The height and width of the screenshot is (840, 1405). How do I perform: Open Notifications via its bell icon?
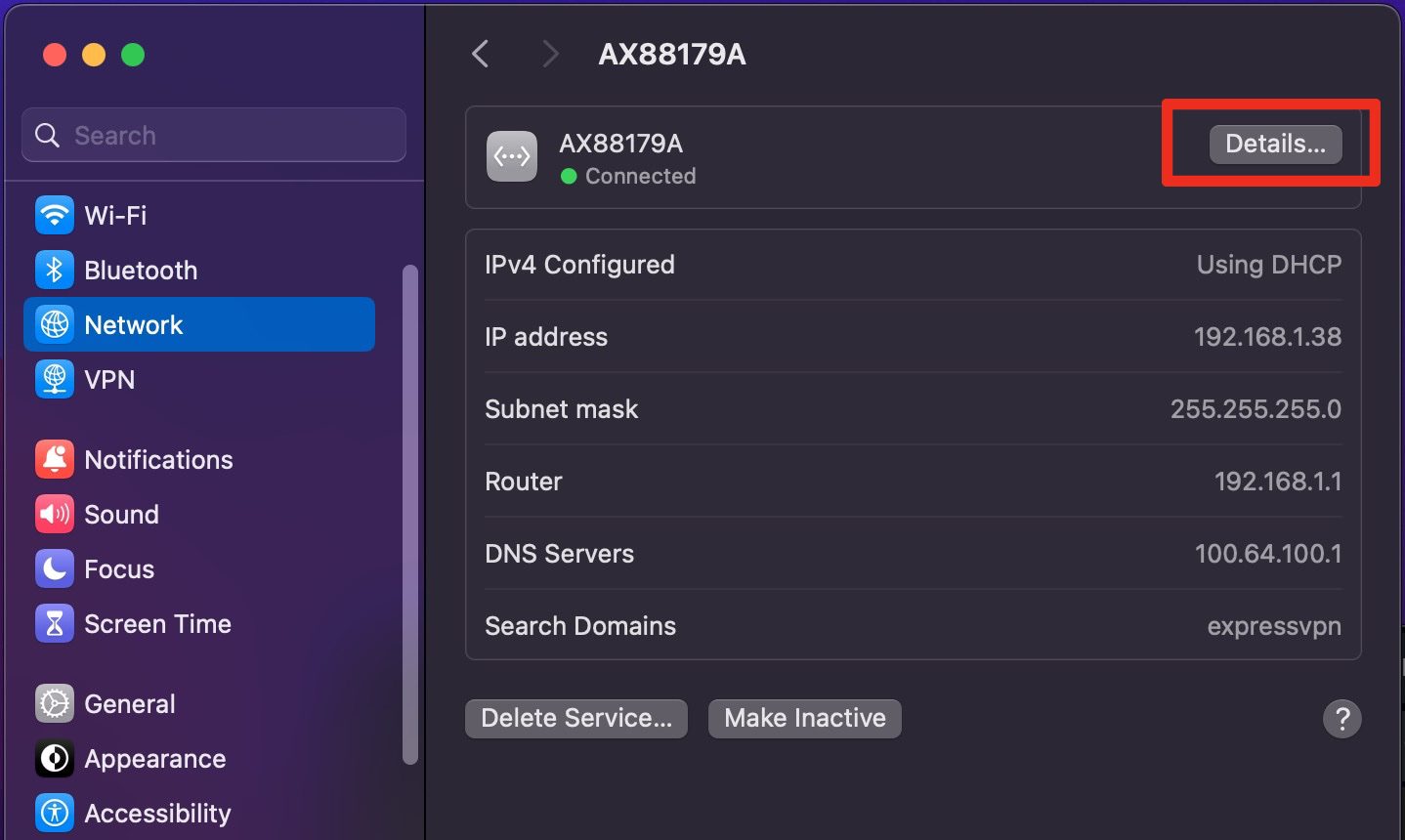55,459
